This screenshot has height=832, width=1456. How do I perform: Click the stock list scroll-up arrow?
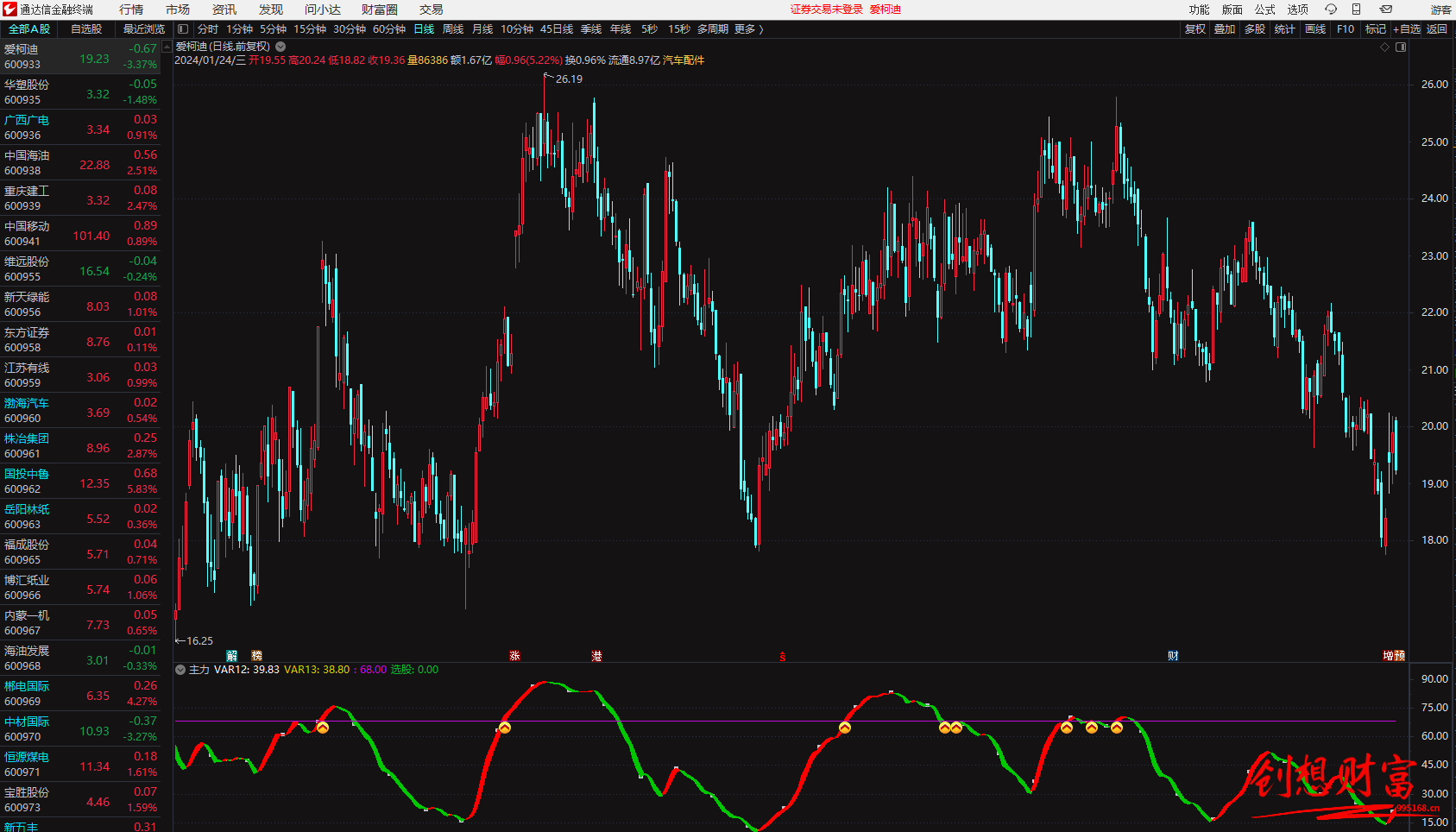coord(167,47)
